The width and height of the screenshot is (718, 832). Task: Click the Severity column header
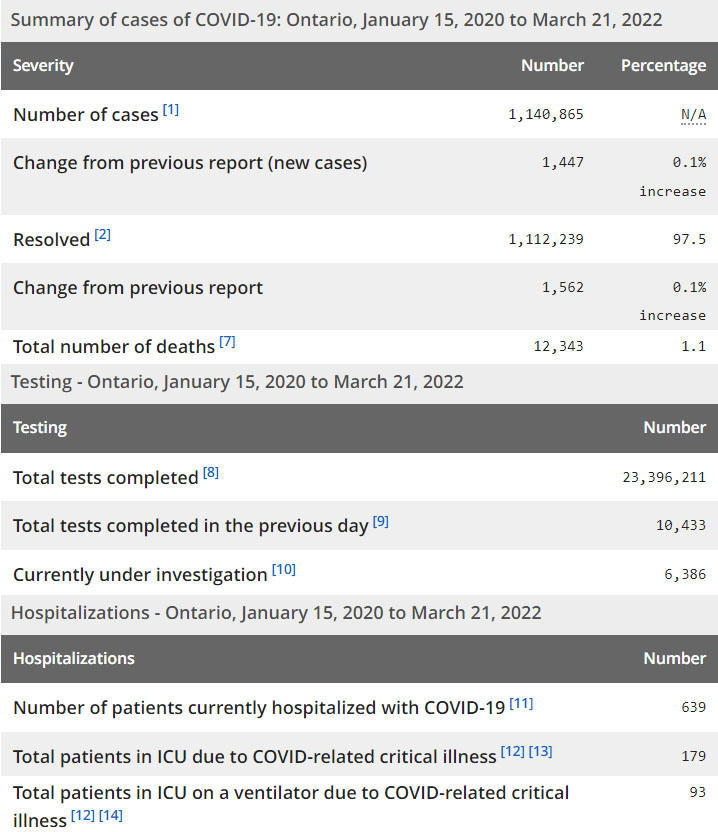coord(43,66)
